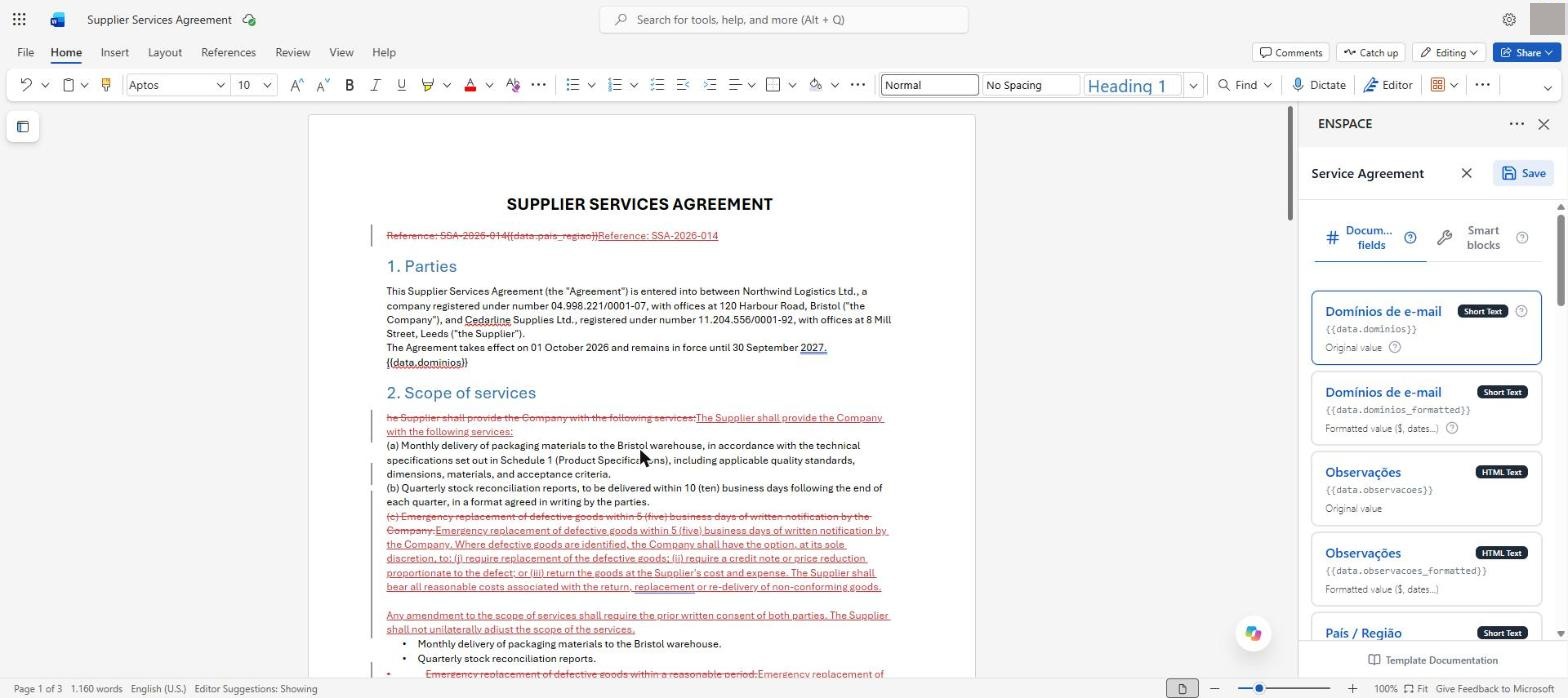Click the Catch up button
This screenshot has height=698, width=1568.
[x=1369, y=52]
